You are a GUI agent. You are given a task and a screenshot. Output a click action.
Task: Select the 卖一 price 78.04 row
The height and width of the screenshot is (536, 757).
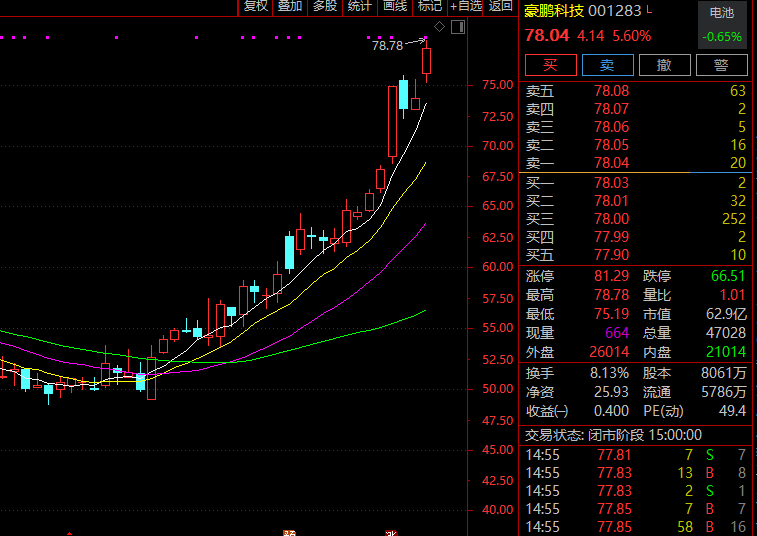[635, 163]
